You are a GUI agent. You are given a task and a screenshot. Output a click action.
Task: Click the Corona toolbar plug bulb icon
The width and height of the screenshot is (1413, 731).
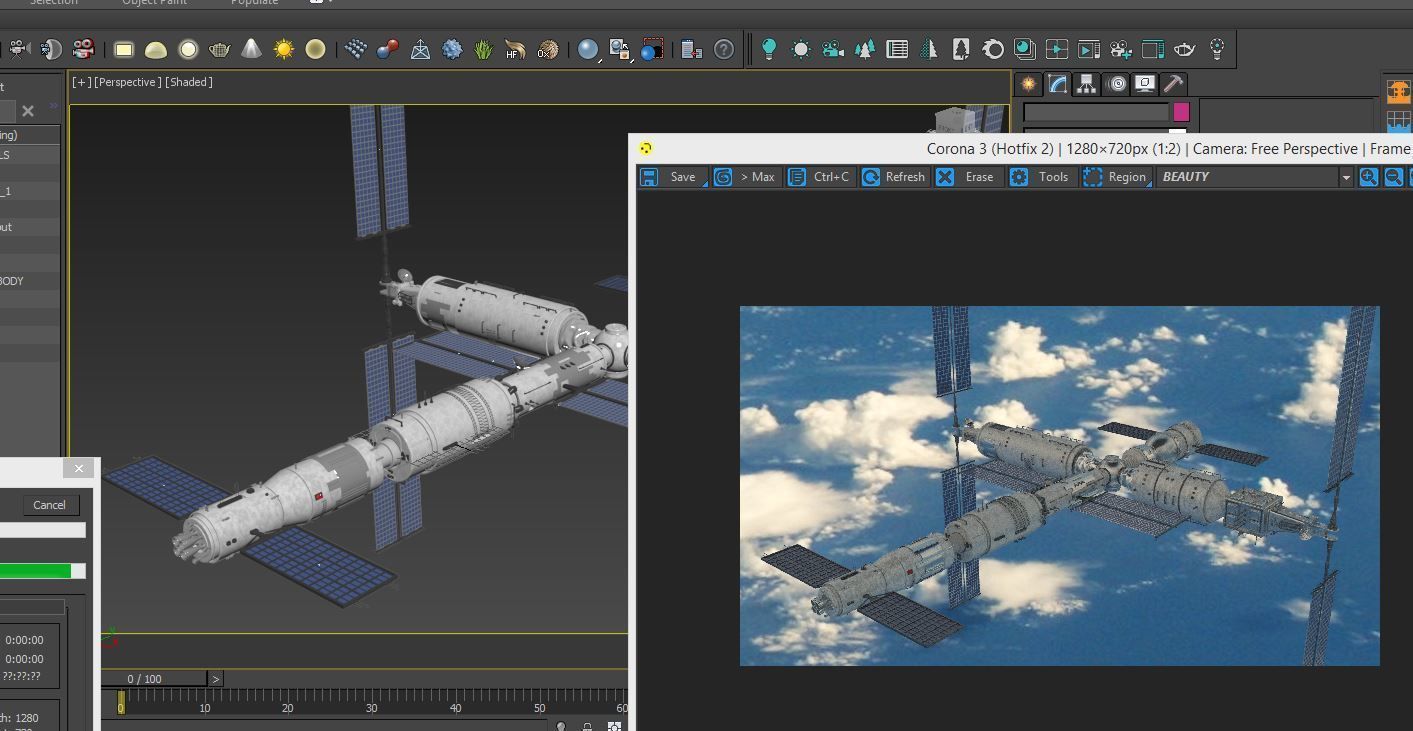click(1217, 49)
